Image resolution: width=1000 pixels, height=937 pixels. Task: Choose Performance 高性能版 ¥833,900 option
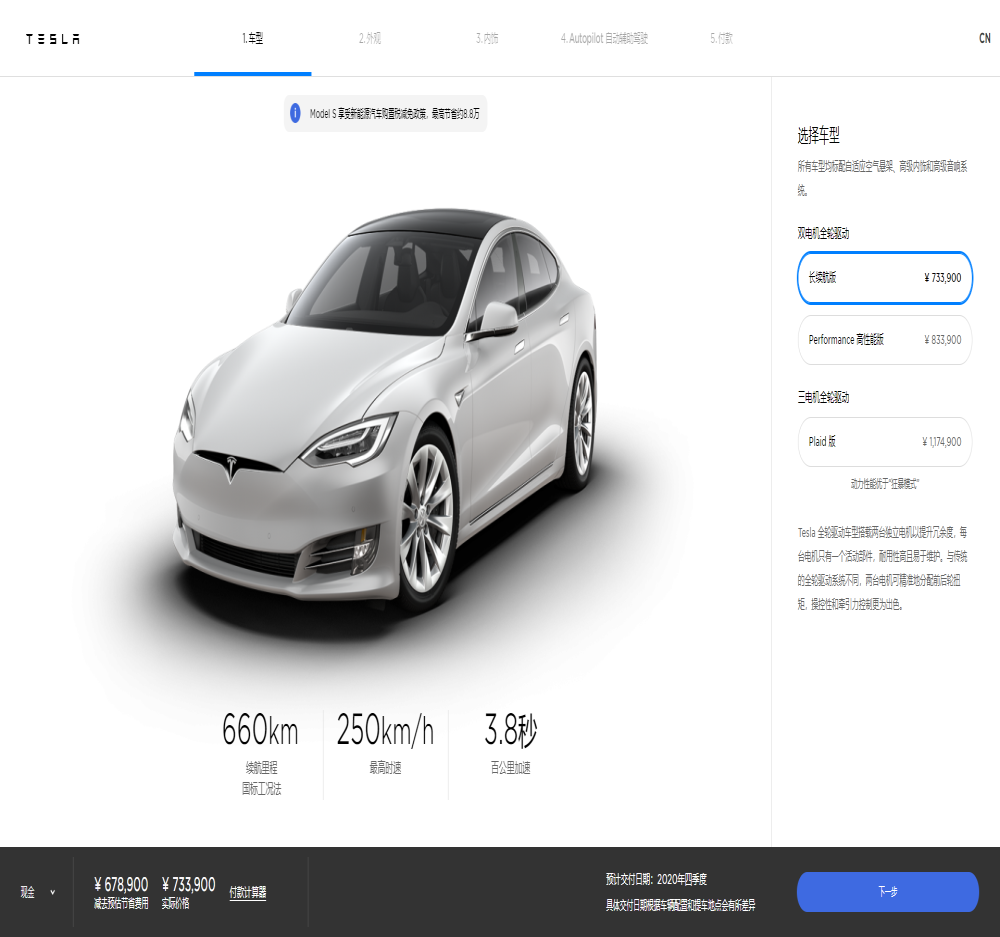pyautogui.click(x=885, y=340)
